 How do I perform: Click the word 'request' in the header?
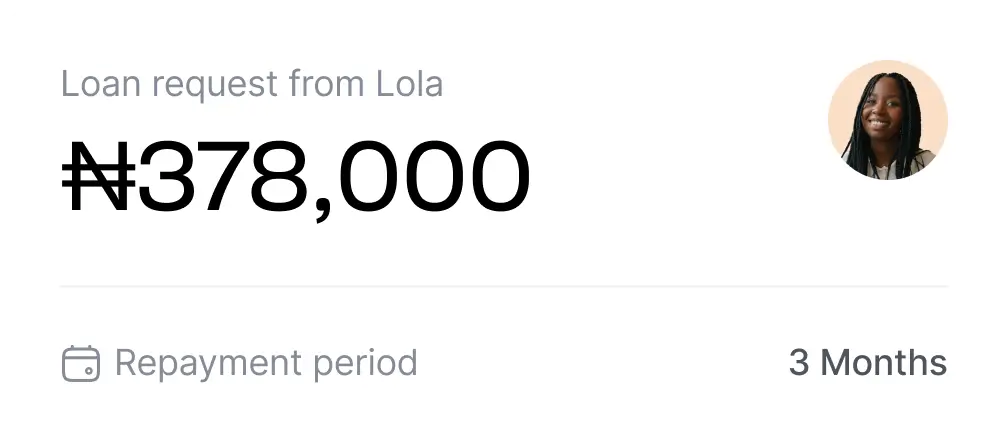215,86
